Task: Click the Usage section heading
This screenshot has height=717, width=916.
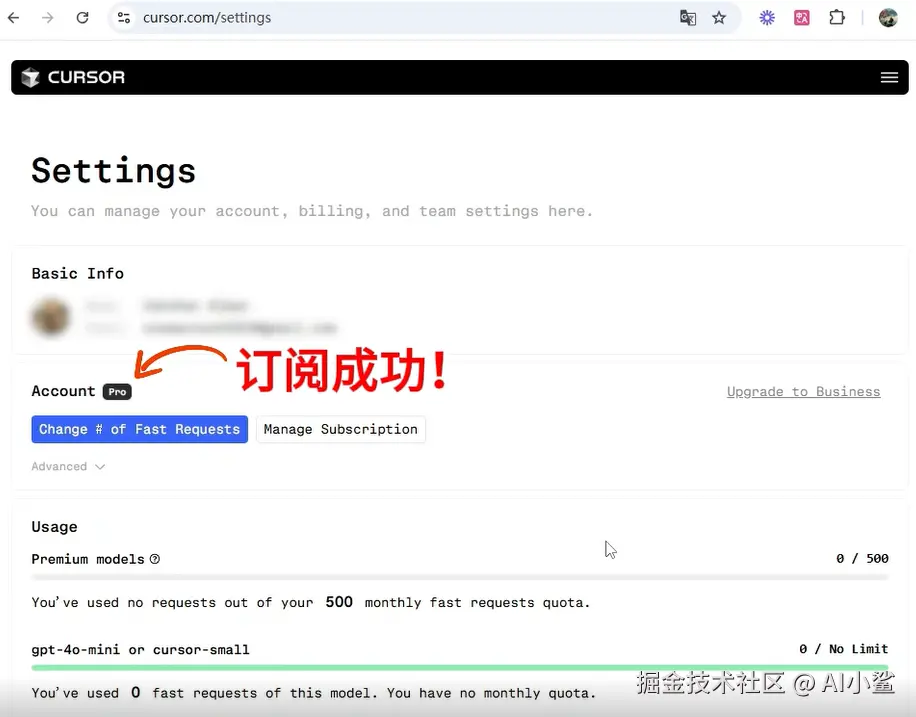Action: pos(54,527)
